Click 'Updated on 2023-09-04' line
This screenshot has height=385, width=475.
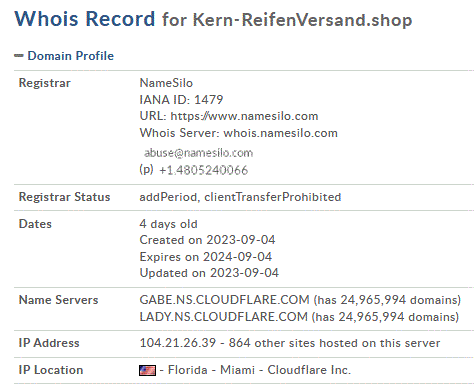pos(209,273)
